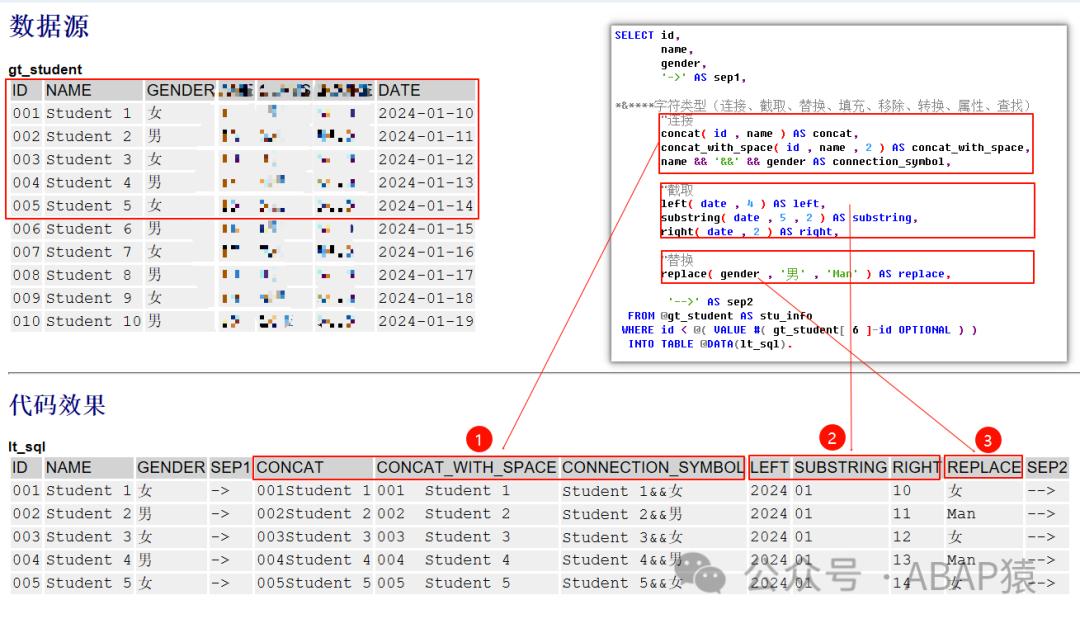Select date cell 2024-01-14
Viewport: 1080px width, 633px height.
426,205
